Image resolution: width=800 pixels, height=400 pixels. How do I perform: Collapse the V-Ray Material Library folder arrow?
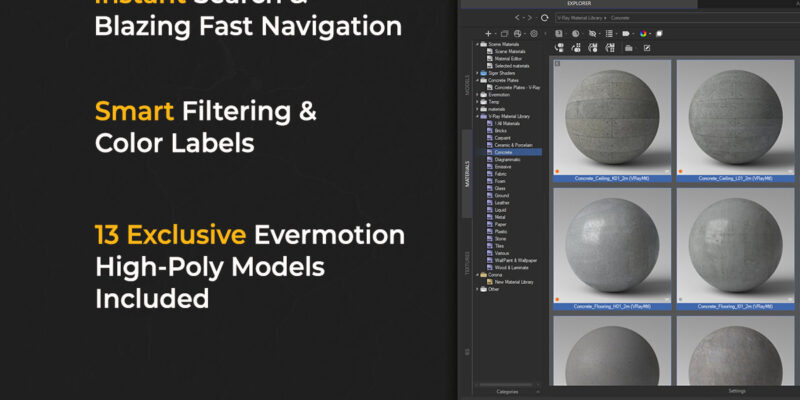coord(478,116)
